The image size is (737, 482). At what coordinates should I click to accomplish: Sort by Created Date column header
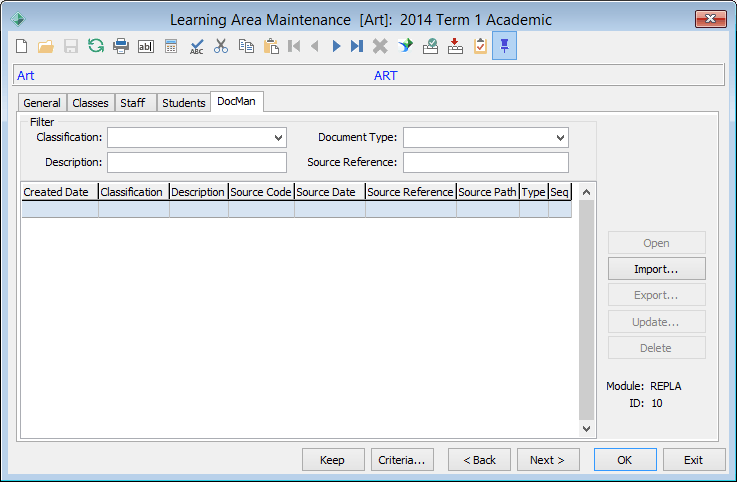point(60,192)
